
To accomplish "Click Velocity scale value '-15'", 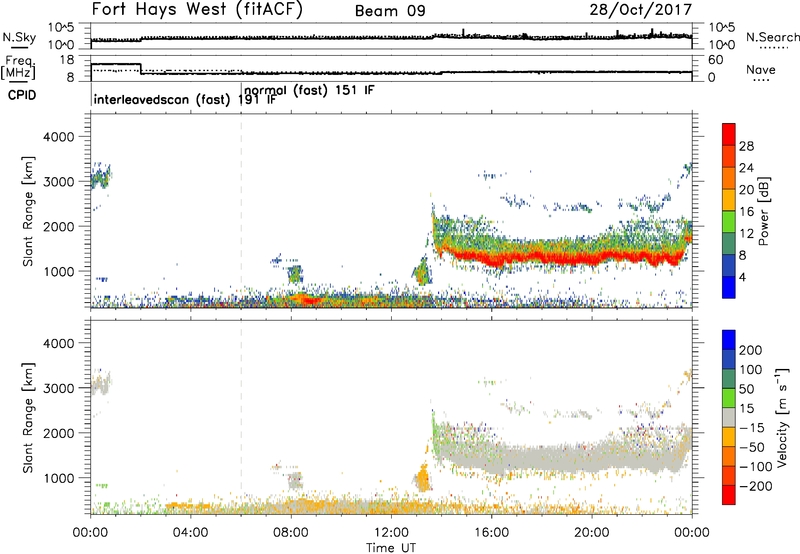I will coord(752,427).
